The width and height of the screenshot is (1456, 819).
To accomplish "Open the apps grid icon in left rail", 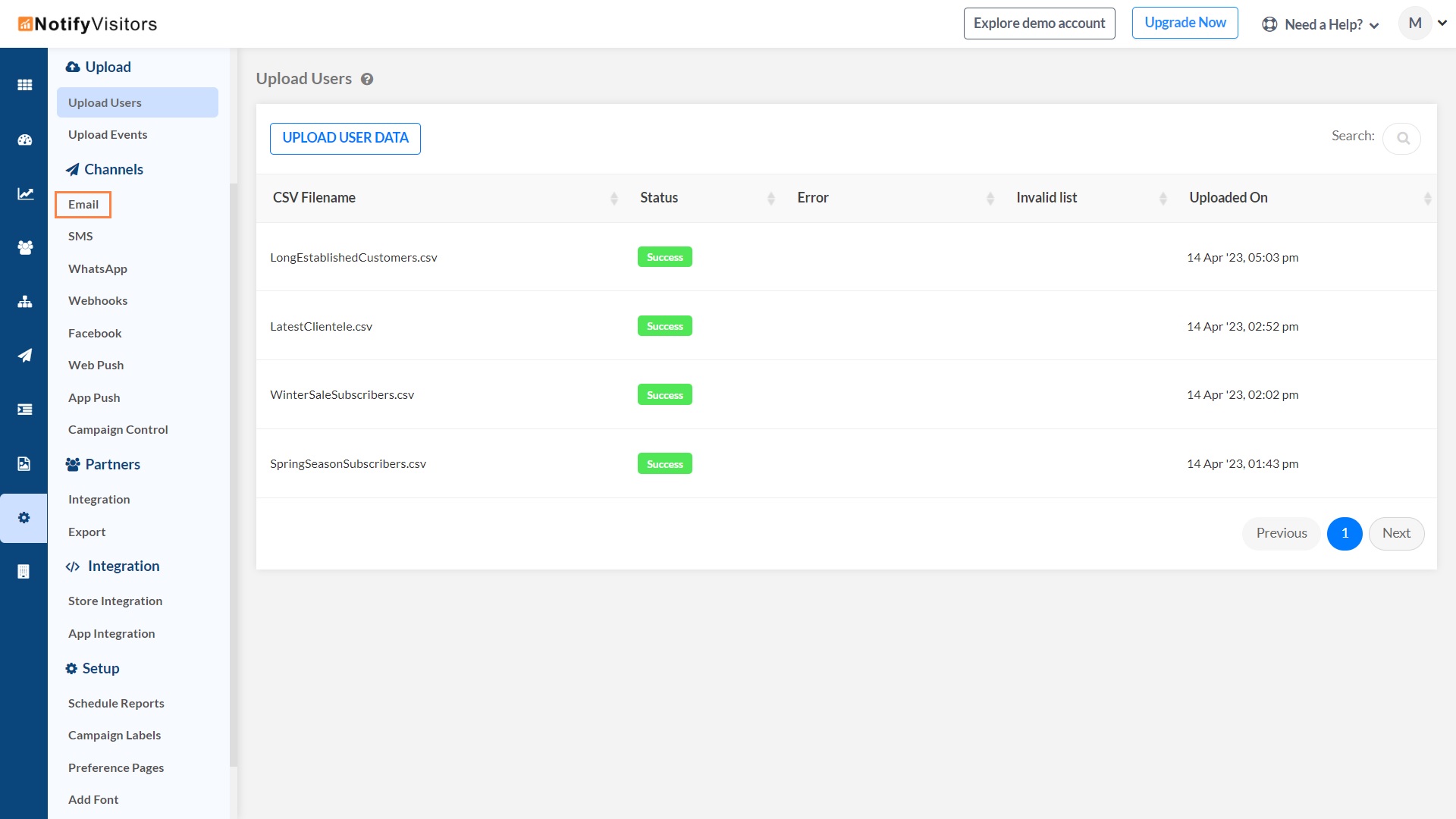I will coord(24,85).
